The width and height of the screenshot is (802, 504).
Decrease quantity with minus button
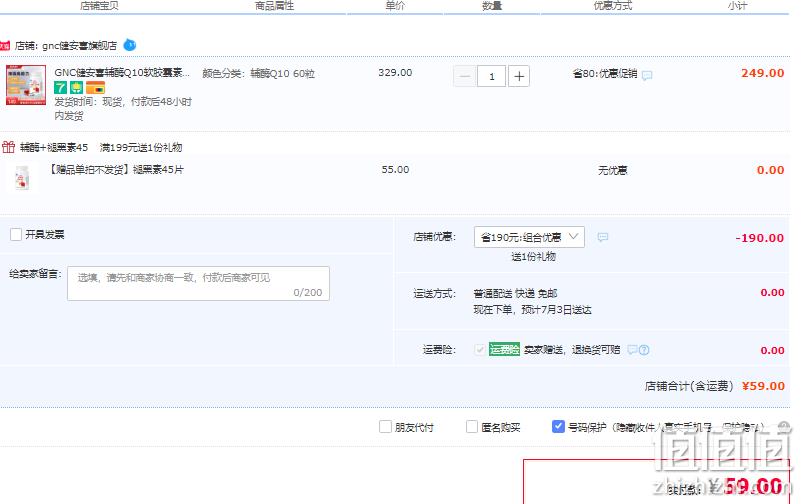tap(464, 76)
